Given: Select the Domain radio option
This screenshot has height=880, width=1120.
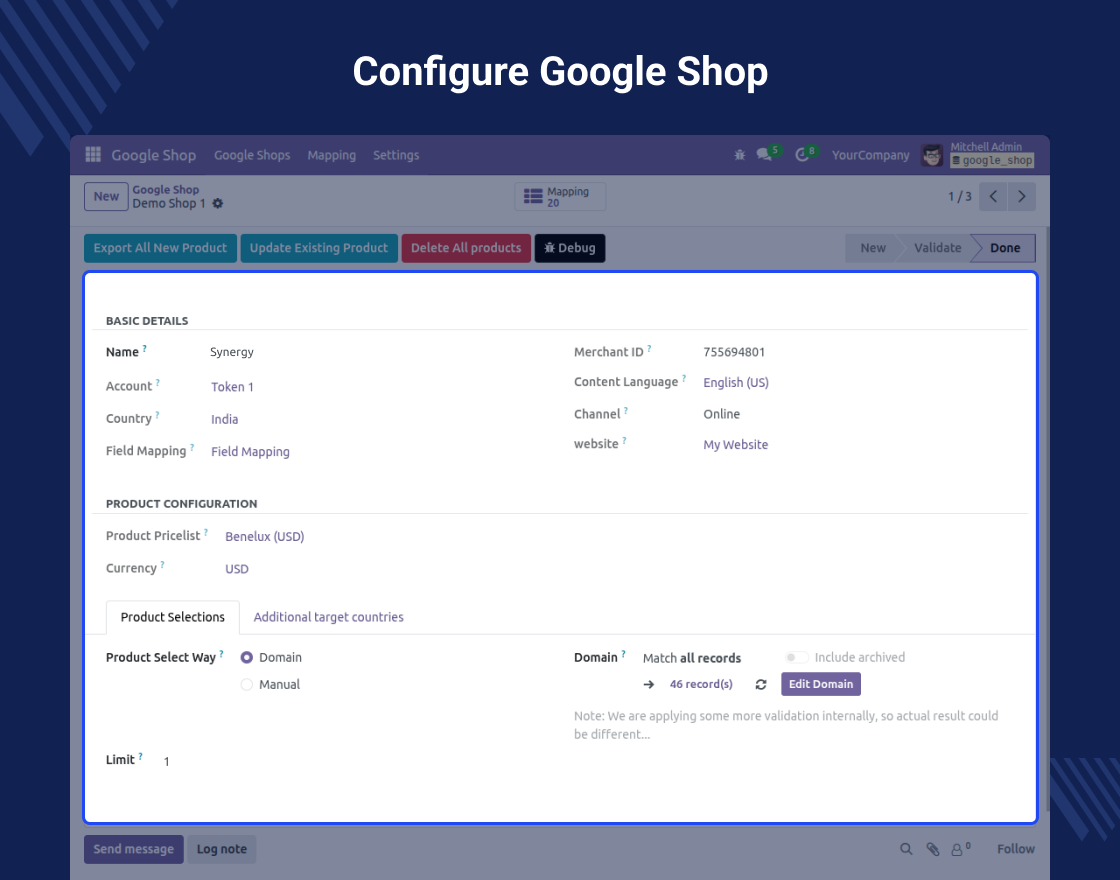Looking at the screenshot, I should [x=246, y=657].
